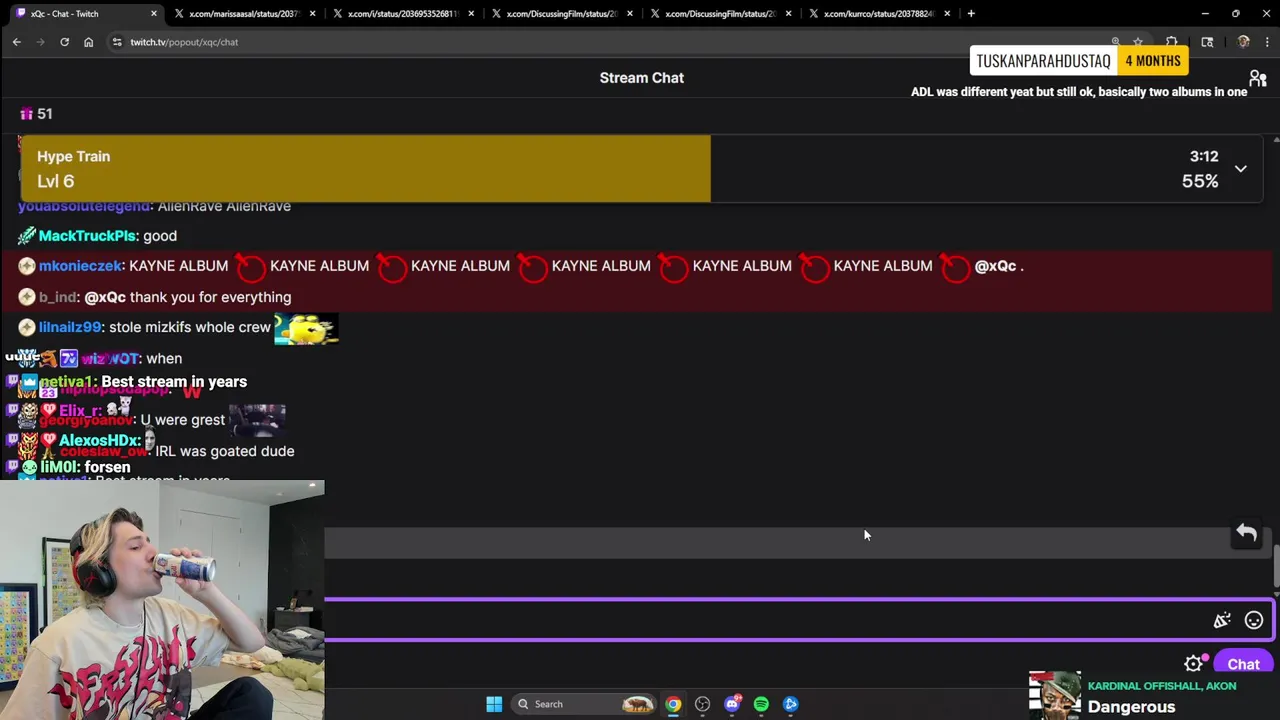Click the browser home button
1280x720 pixels.
89,42
